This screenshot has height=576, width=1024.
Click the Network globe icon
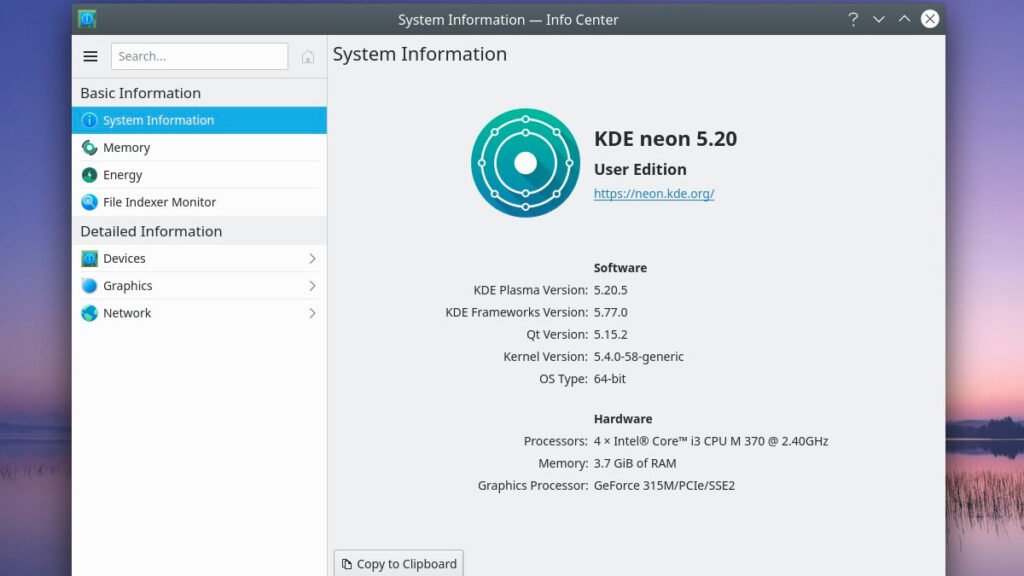[89, 313]
